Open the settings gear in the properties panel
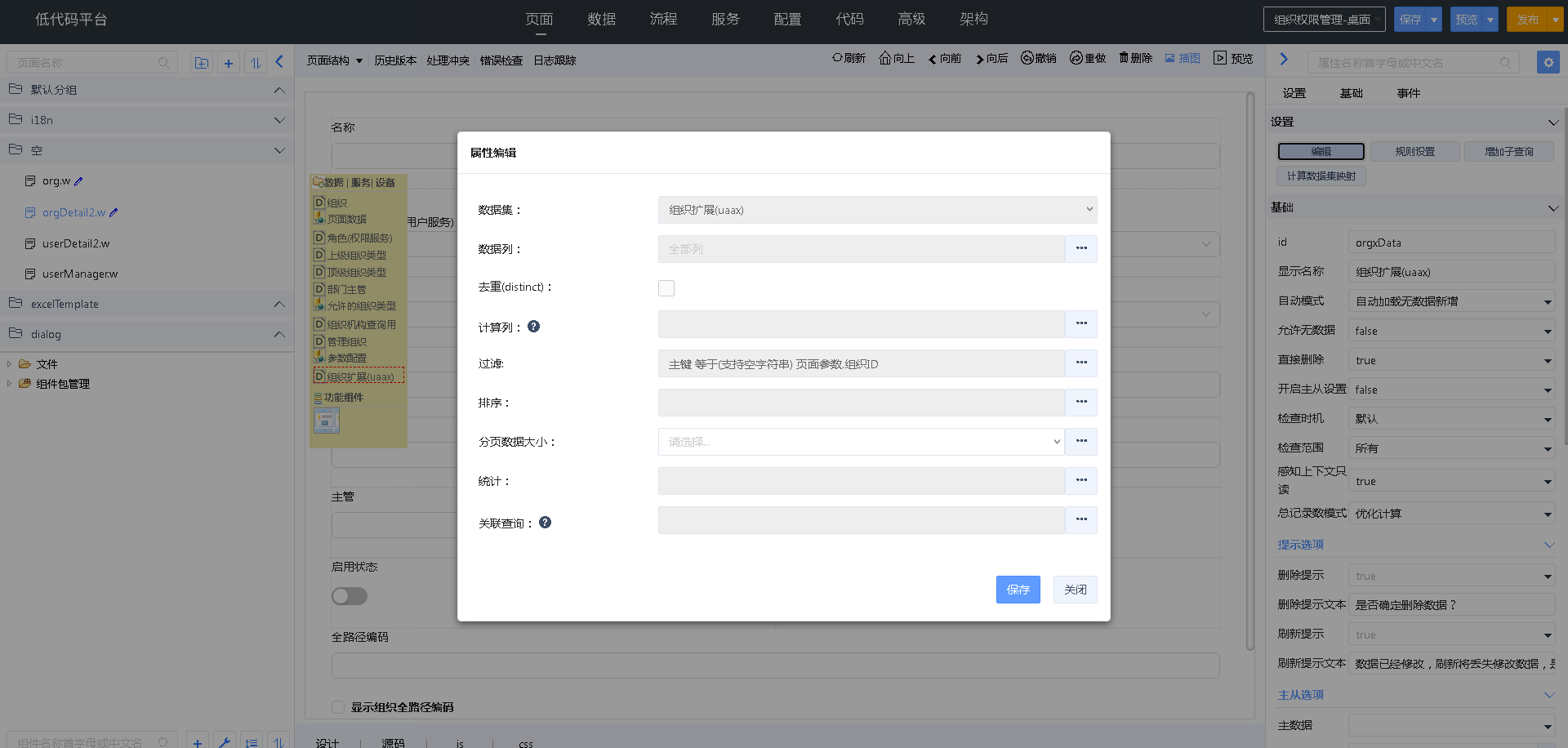Screen dimensions: 1568x748 coord(1548,62)
